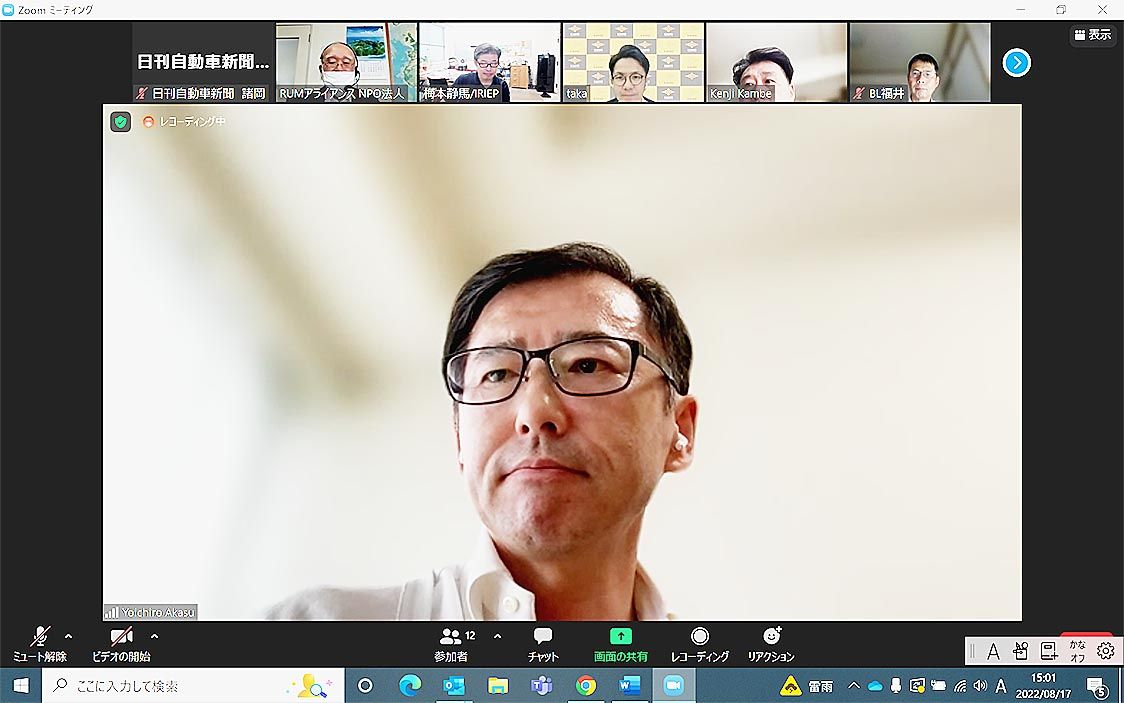Open IME settings gear icon
The image size is (1124, 703).
click(x=1105, y=651)
